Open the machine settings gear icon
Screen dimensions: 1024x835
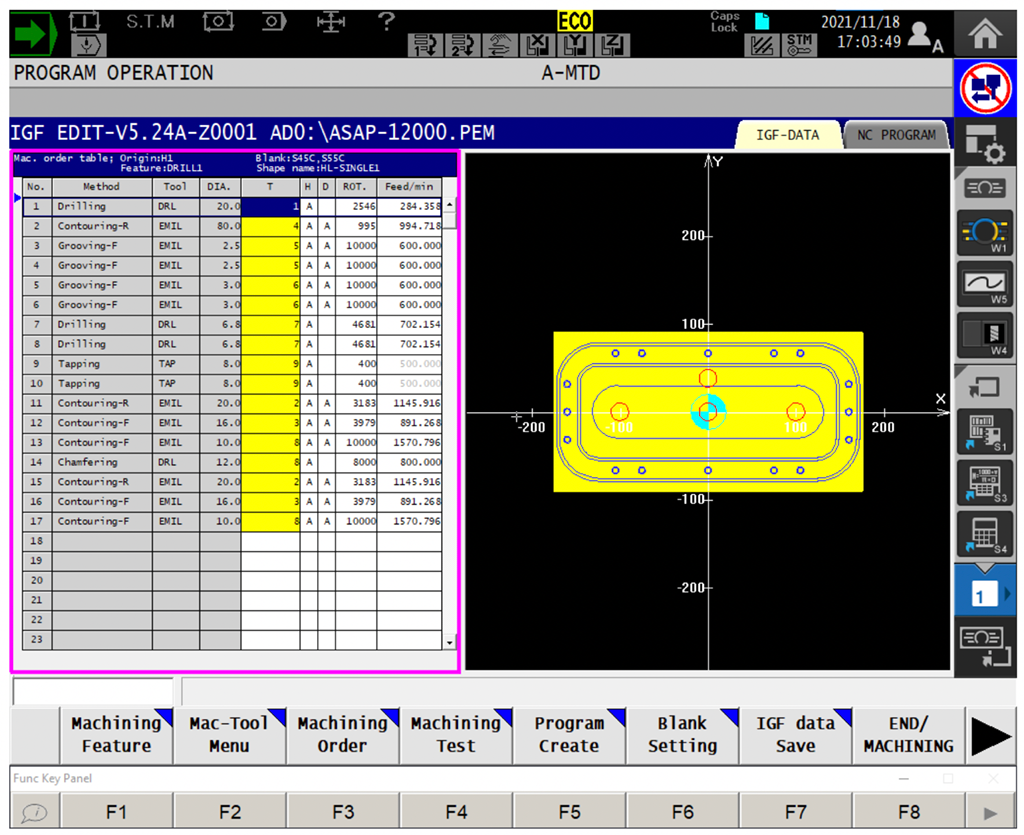point(985,142)
